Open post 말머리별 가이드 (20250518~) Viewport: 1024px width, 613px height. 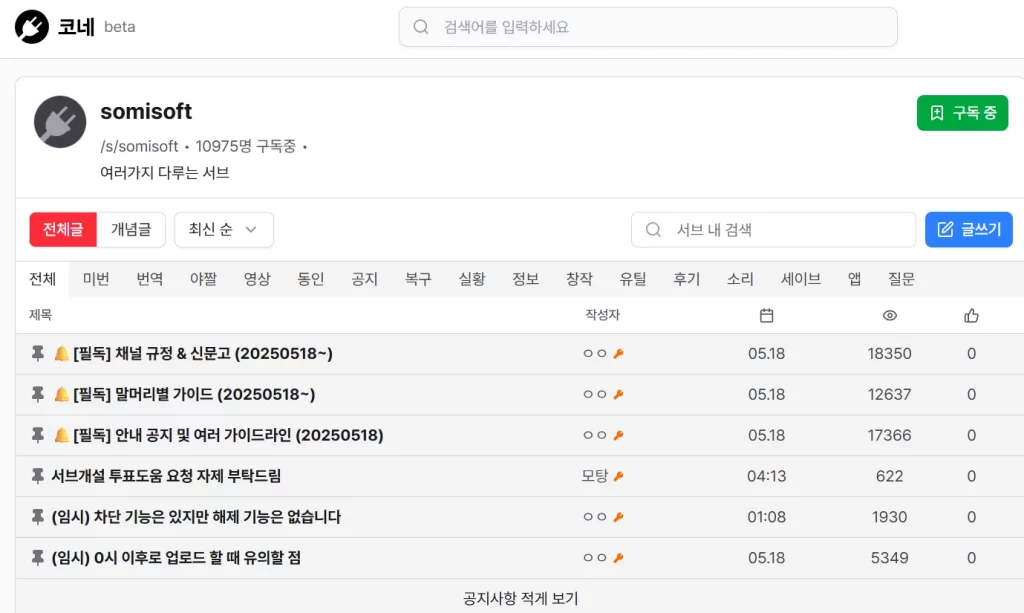[x=194, y=394]
